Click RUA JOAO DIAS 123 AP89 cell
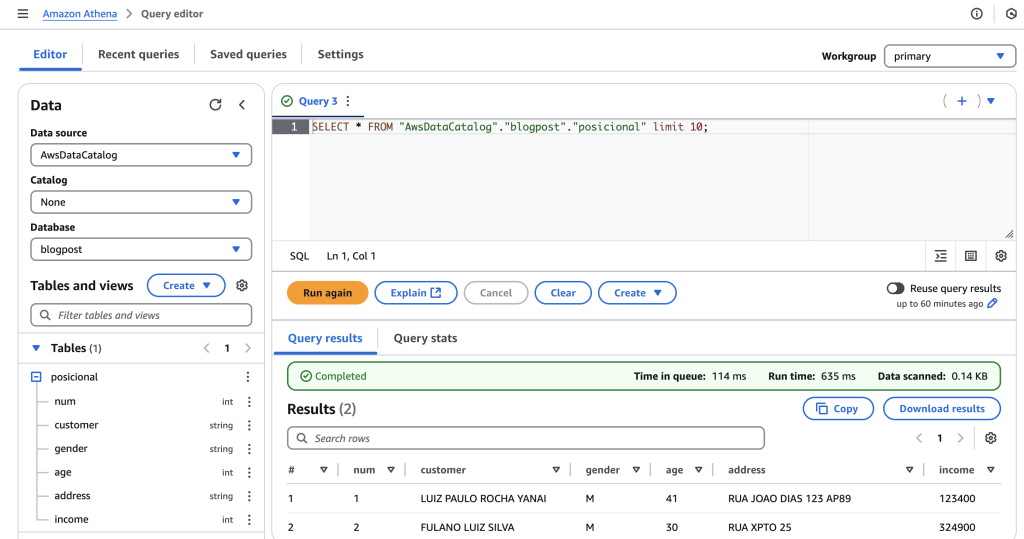The width and height of the screenshot is (1024, 539). tap(789, 498)
